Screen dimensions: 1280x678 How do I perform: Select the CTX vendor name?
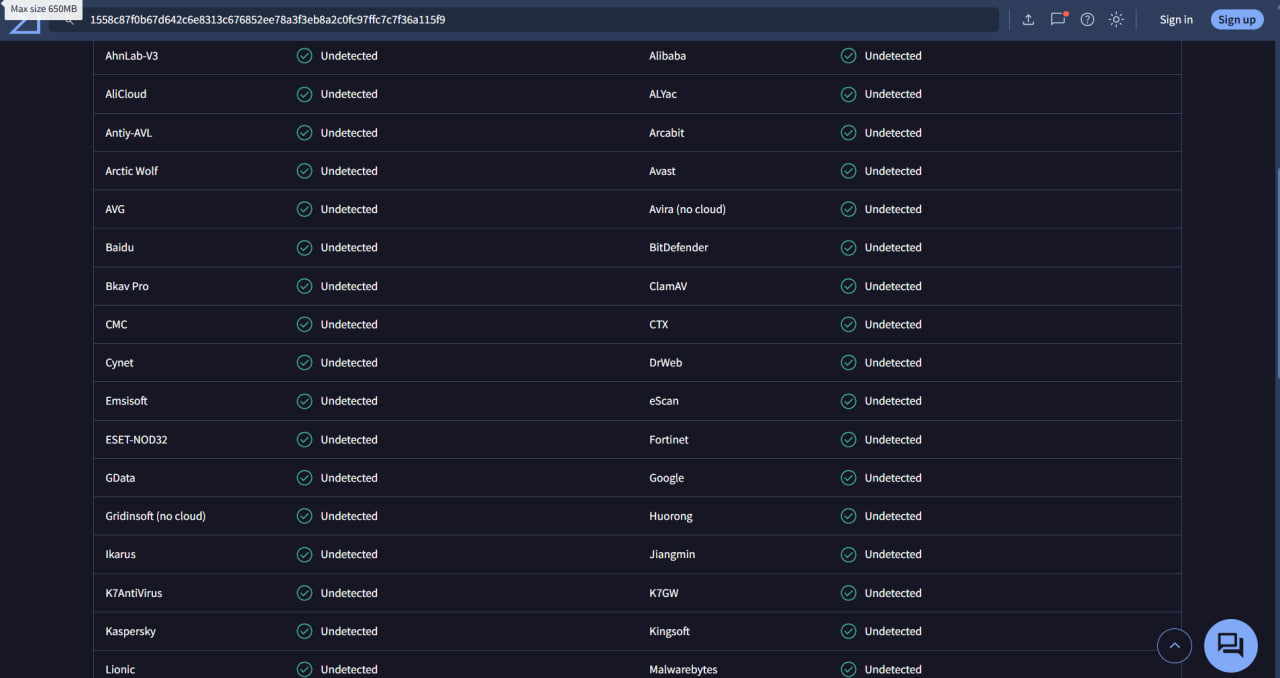tap(659, 324)
